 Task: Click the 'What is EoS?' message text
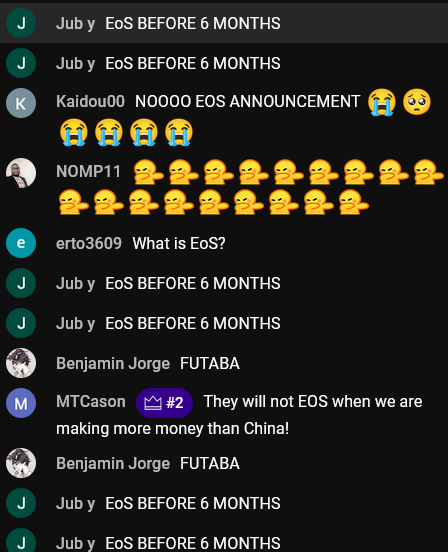coord(179,243)
